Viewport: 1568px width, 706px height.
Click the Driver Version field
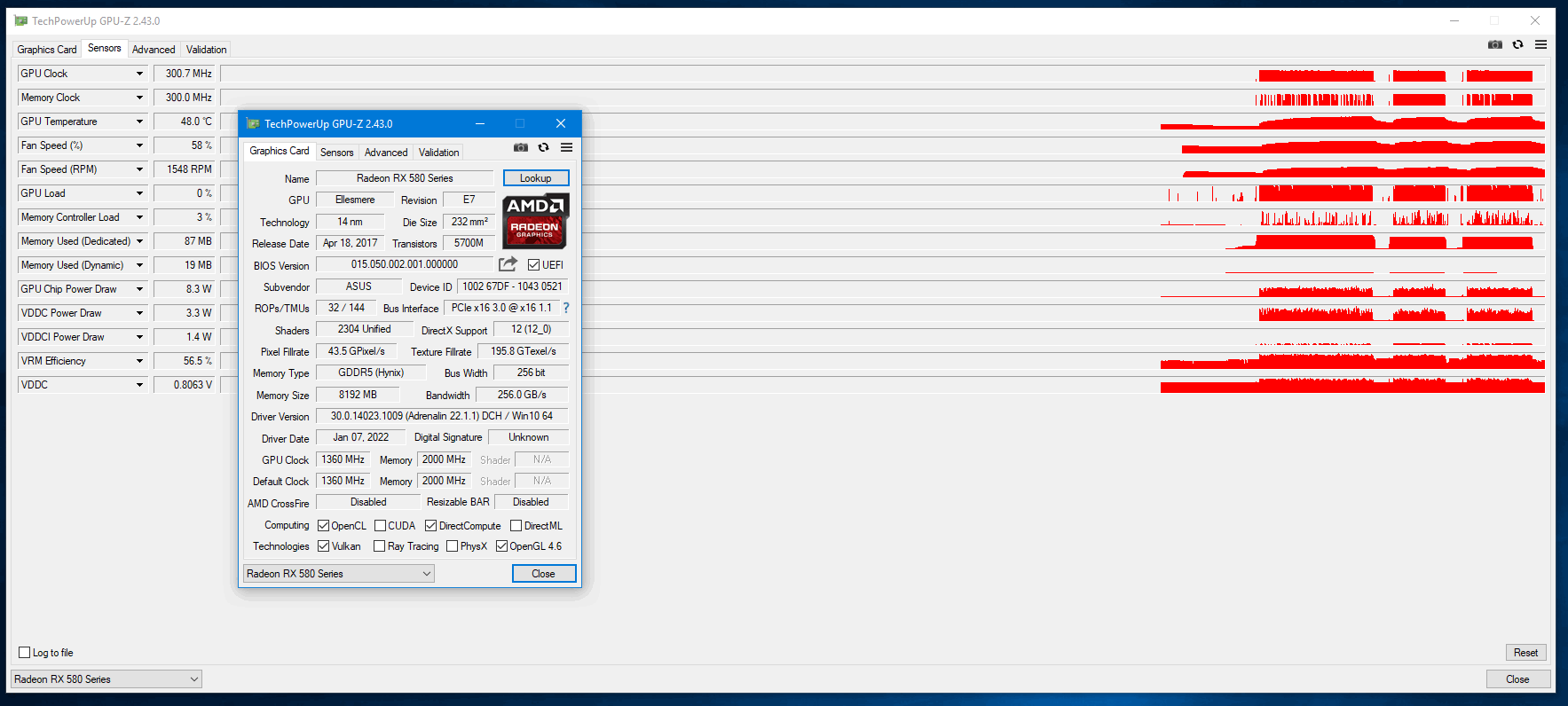tap(442, 416)
